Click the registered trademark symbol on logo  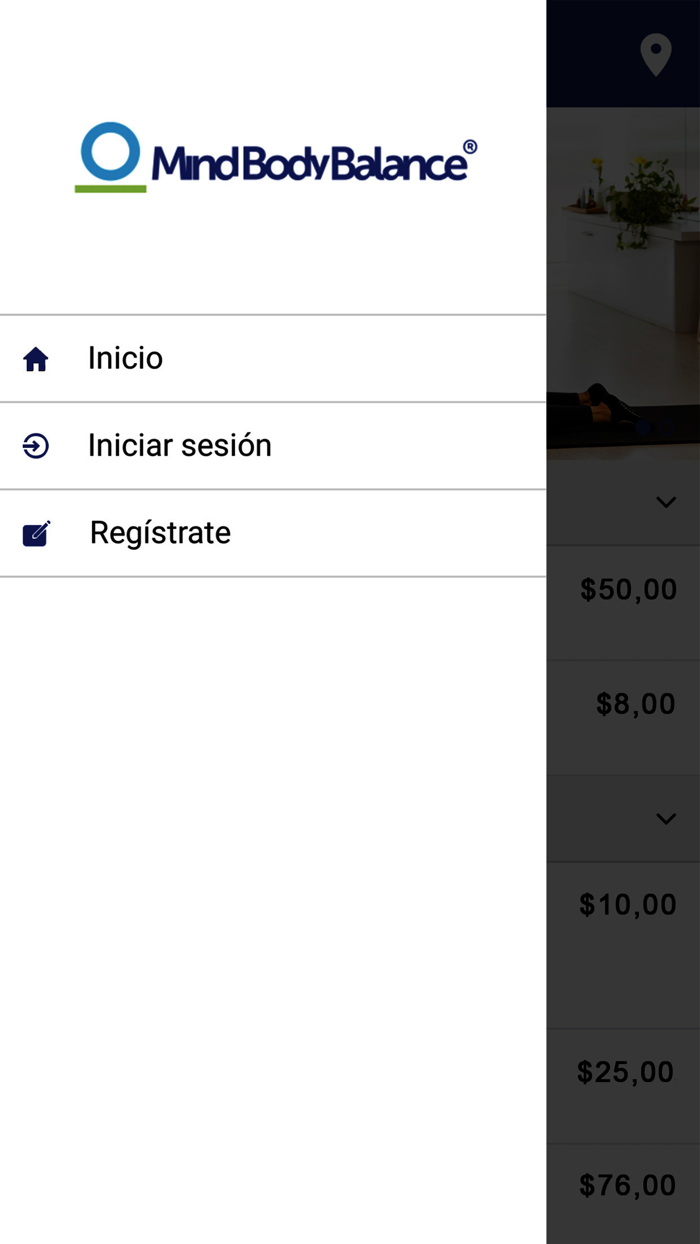[x=470, y=148]
